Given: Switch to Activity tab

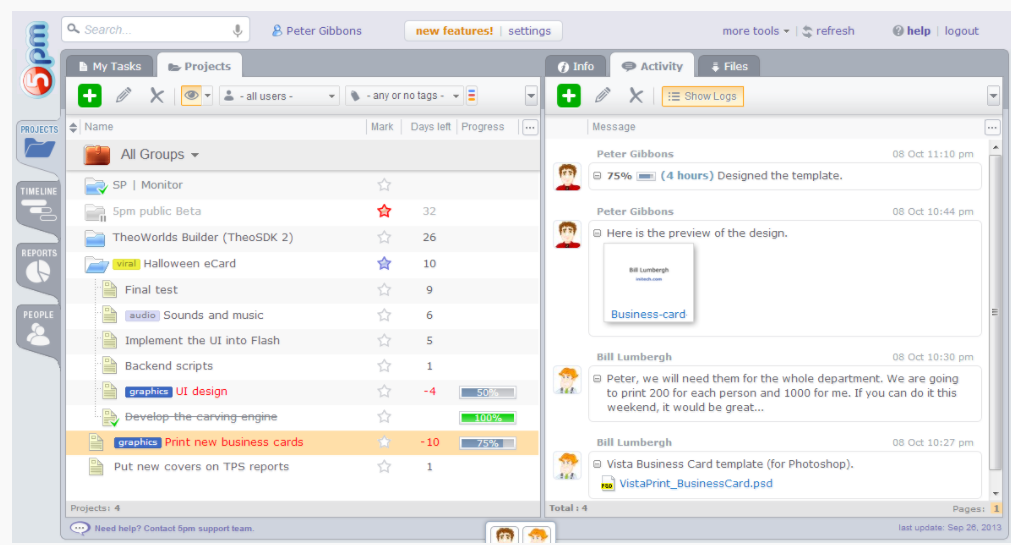Looking at the screenshot, I should tap(652, 66).
